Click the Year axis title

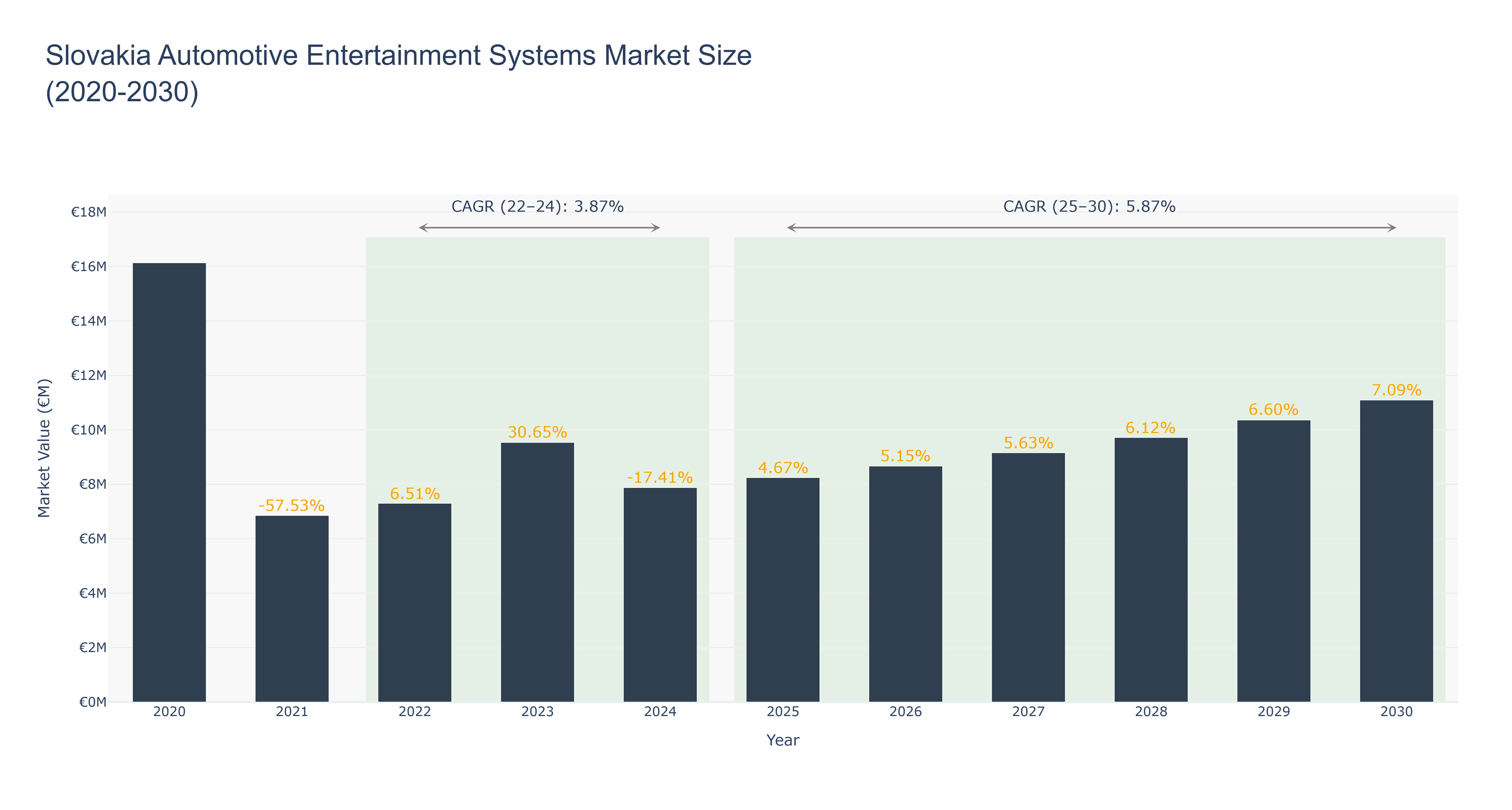click(782, 740)
